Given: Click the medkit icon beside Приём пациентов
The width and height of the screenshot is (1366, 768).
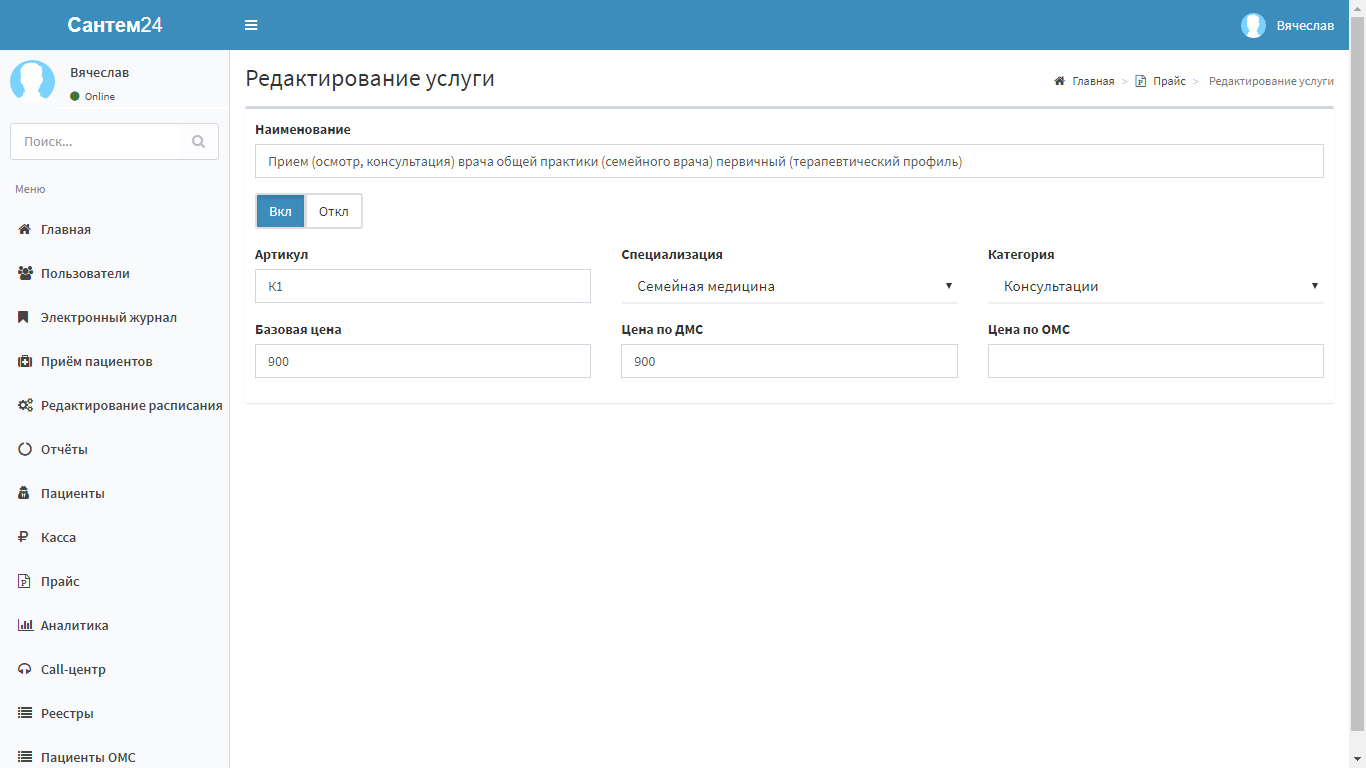Looking at the screenshot, I should click(x=25, y=361).
